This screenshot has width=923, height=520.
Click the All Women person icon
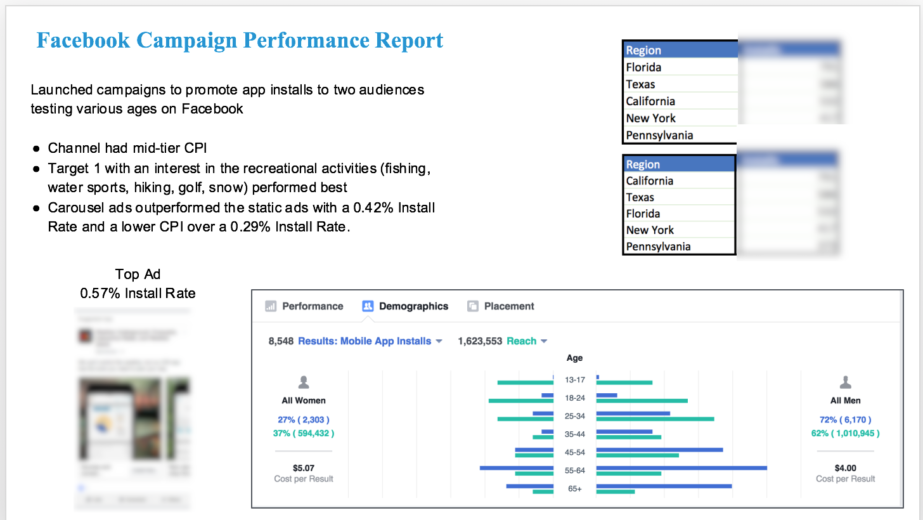tap(304, 382)
